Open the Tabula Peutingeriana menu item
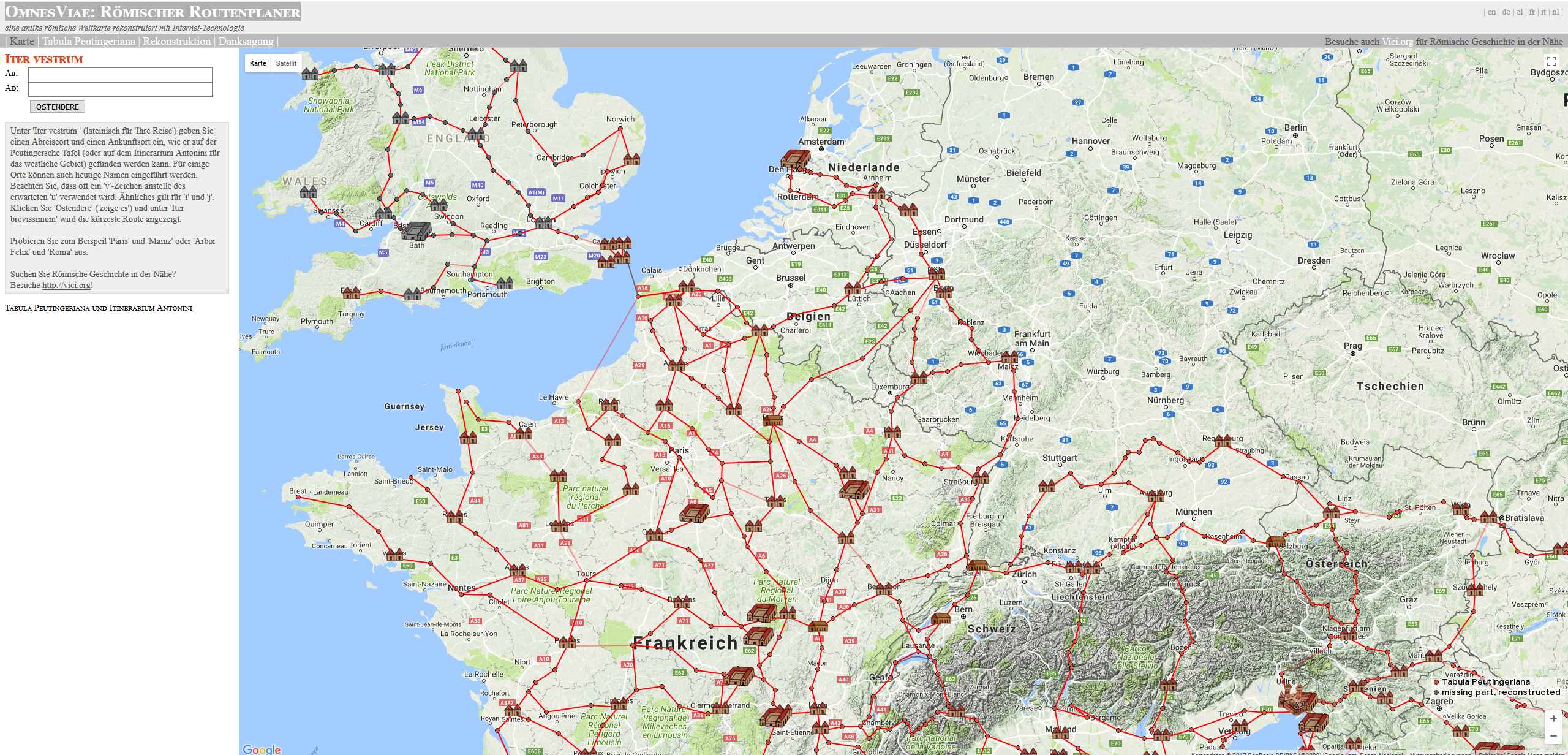 (88, 41)
